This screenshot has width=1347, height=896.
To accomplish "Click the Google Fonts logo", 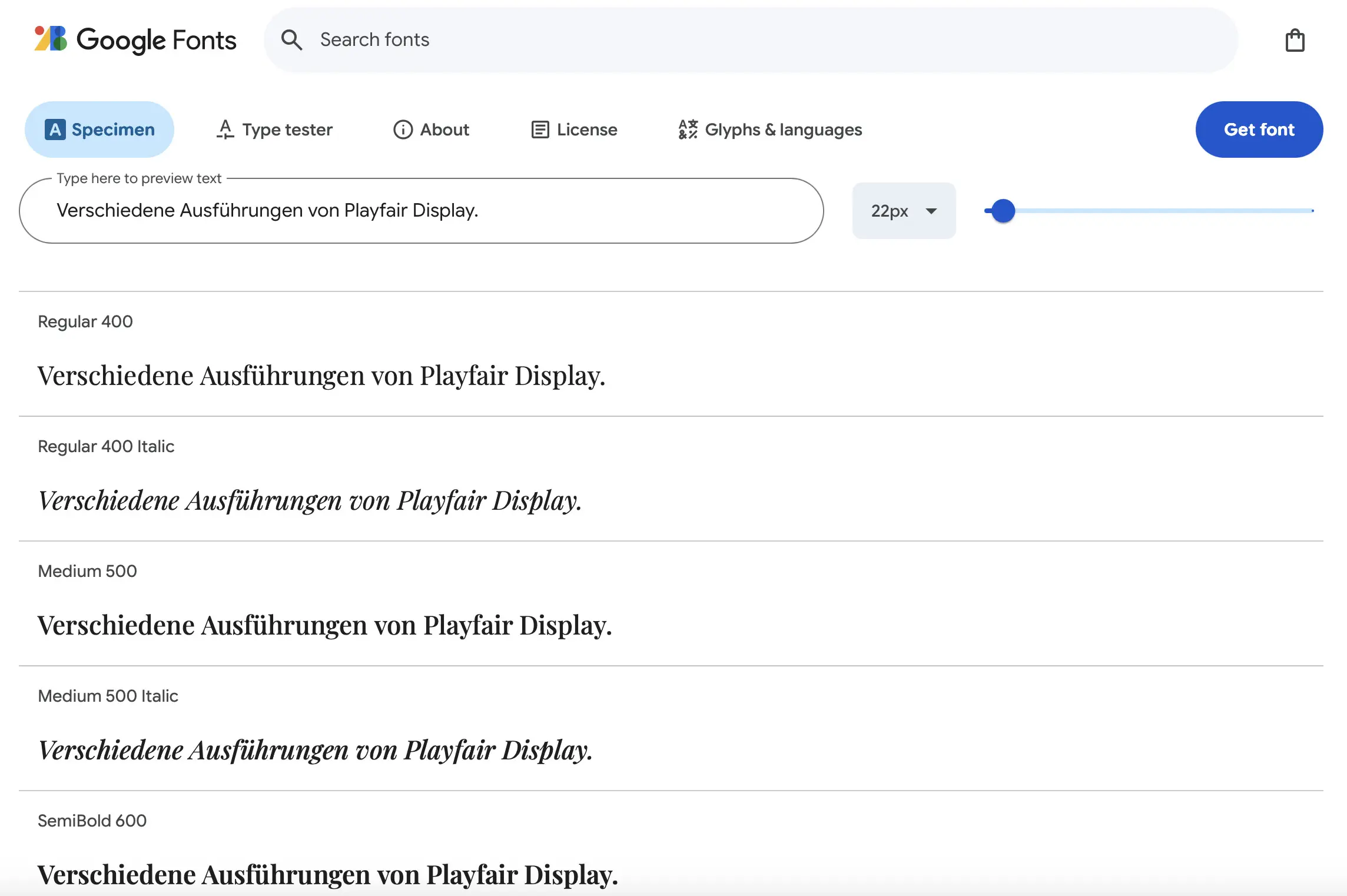I will coord(134,39).
